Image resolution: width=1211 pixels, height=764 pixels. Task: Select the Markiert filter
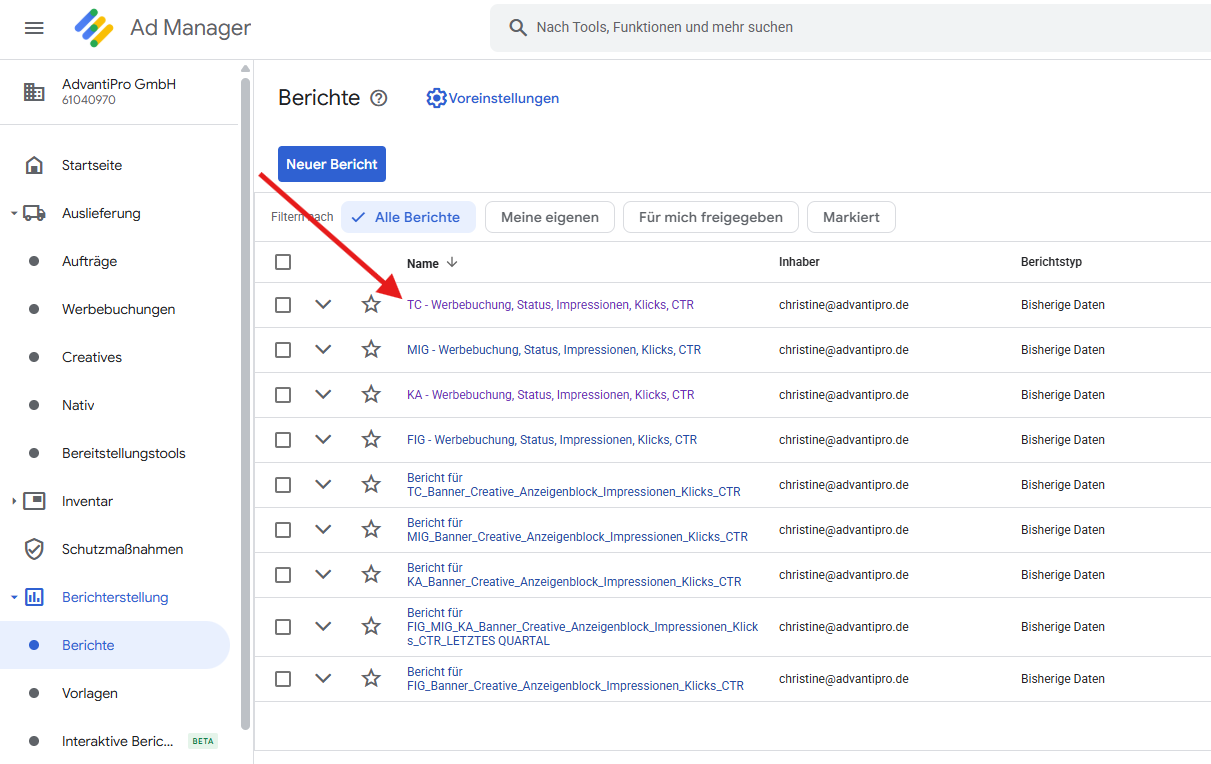click(x=851, y=217)
